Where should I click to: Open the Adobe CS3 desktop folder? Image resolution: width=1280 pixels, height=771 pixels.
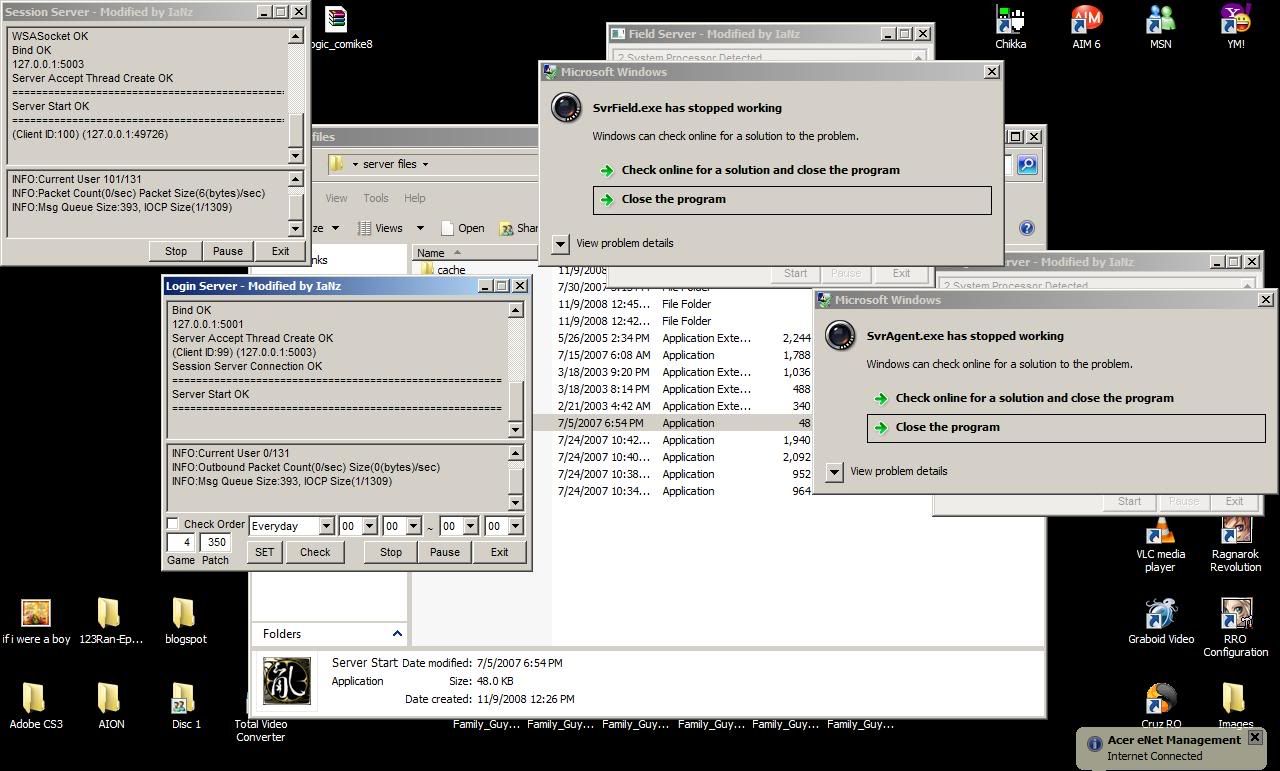pyautogui.click(x=35, y=699)
